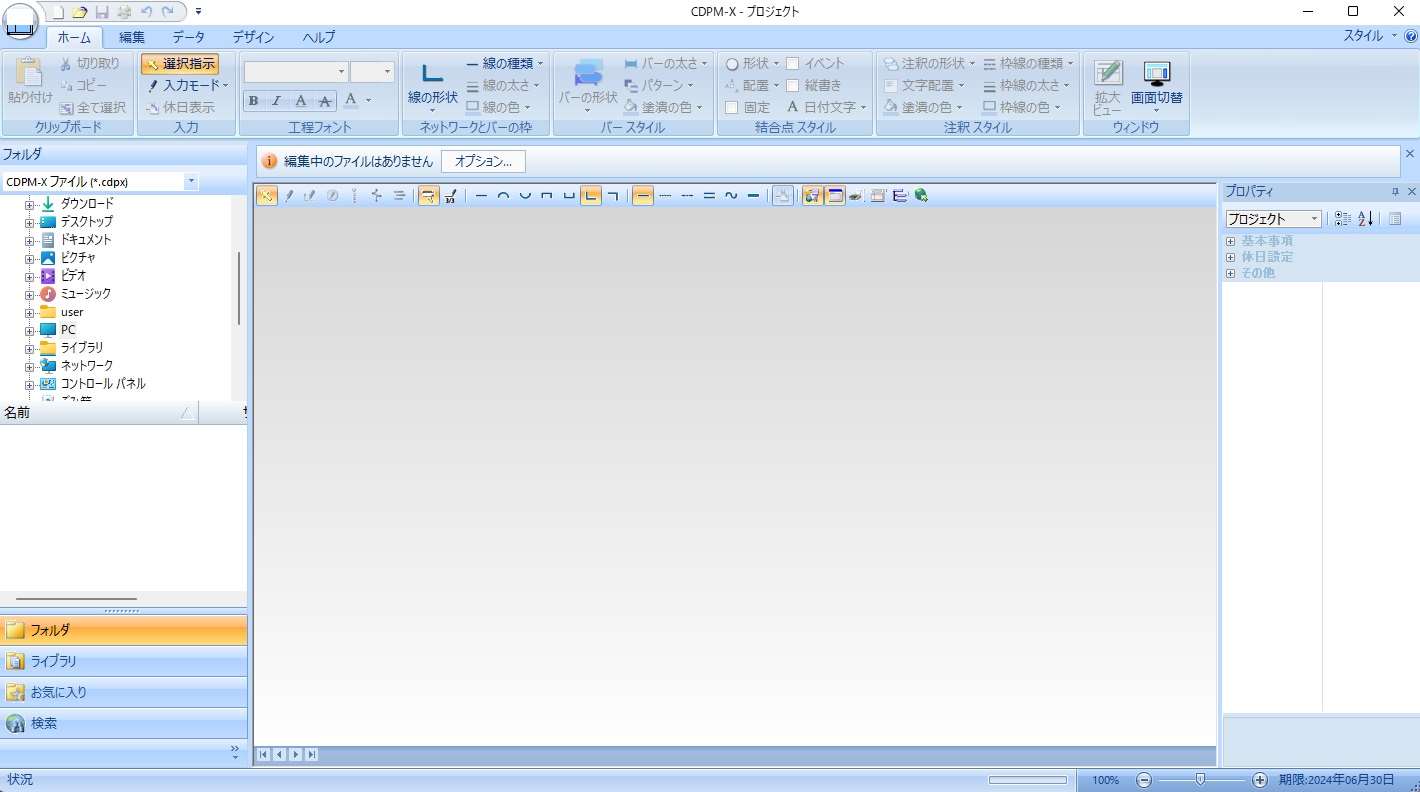Switch to the 編集 ribbon tab

(132, 37)
